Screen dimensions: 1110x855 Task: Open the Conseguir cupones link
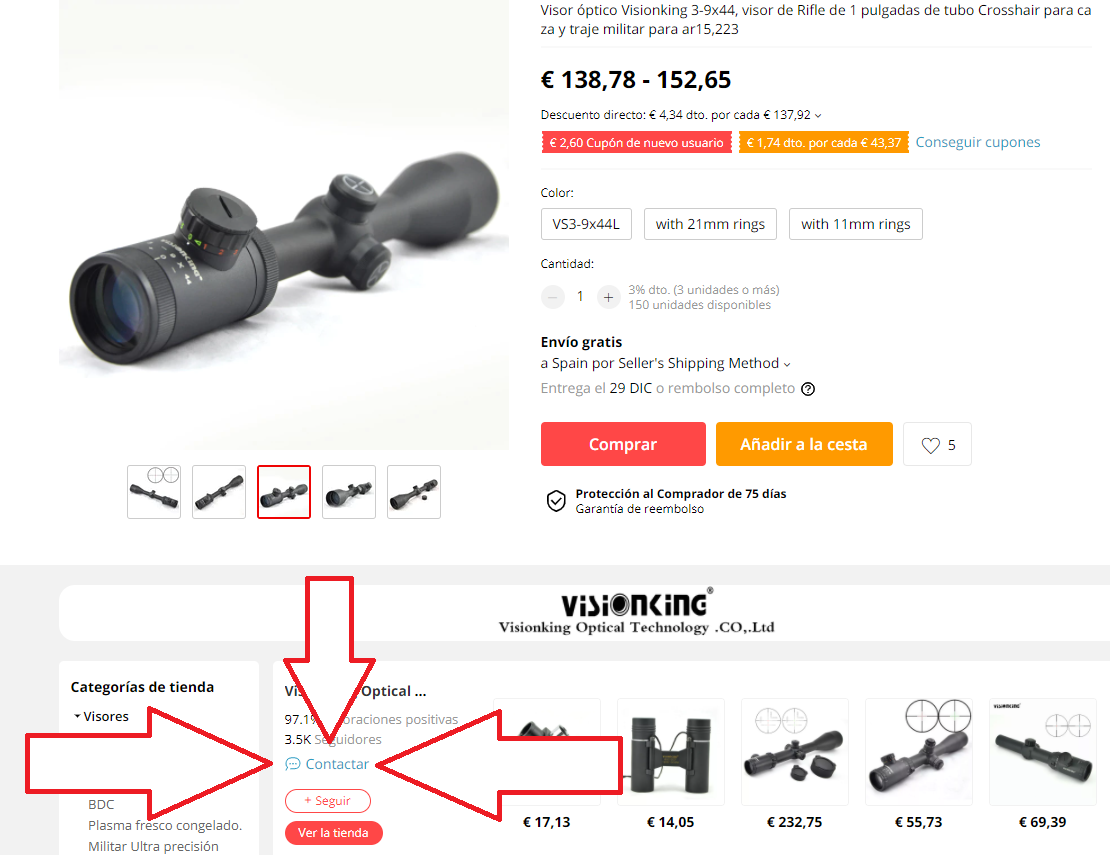[x=978, y=142]
